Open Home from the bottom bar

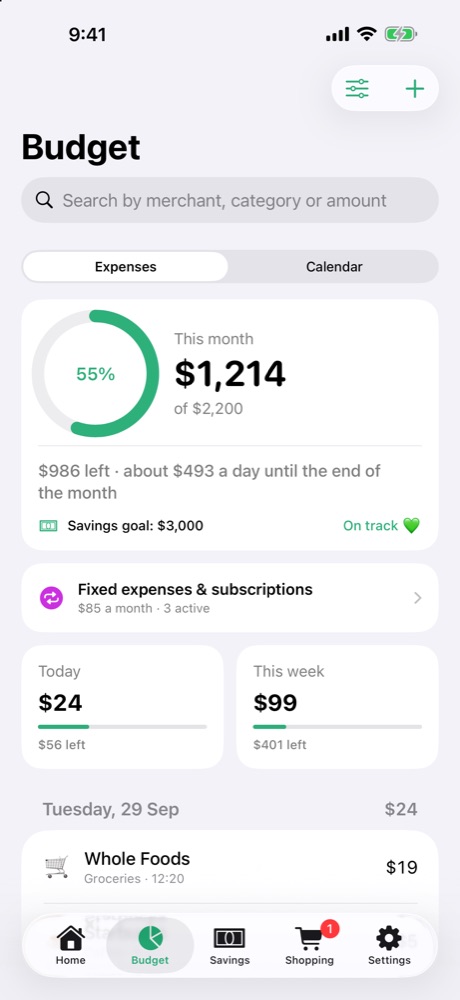coord(70,946)
